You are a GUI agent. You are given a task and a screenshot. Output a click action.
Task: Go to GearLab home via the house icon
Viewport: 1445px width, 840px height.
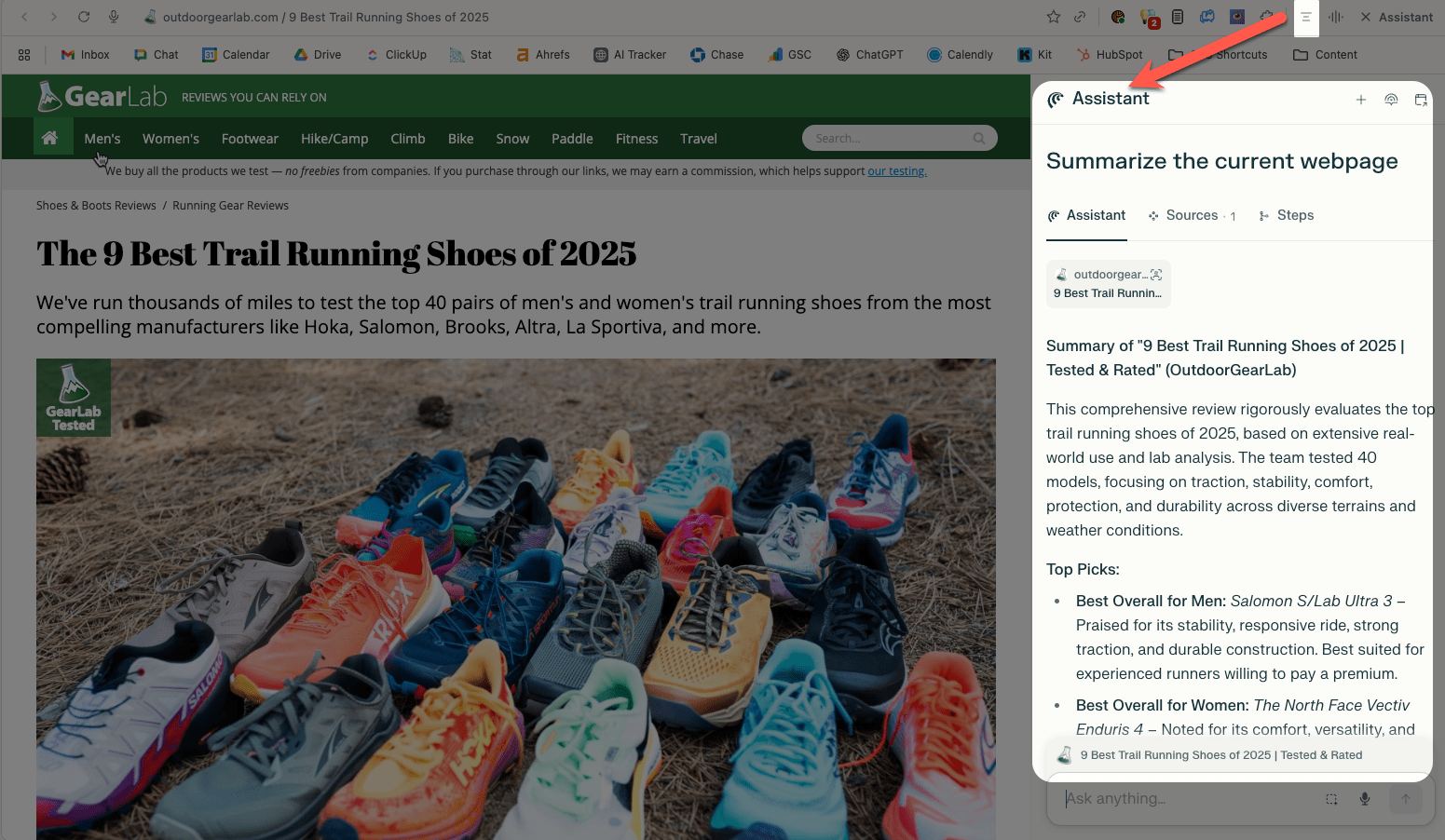49,138
